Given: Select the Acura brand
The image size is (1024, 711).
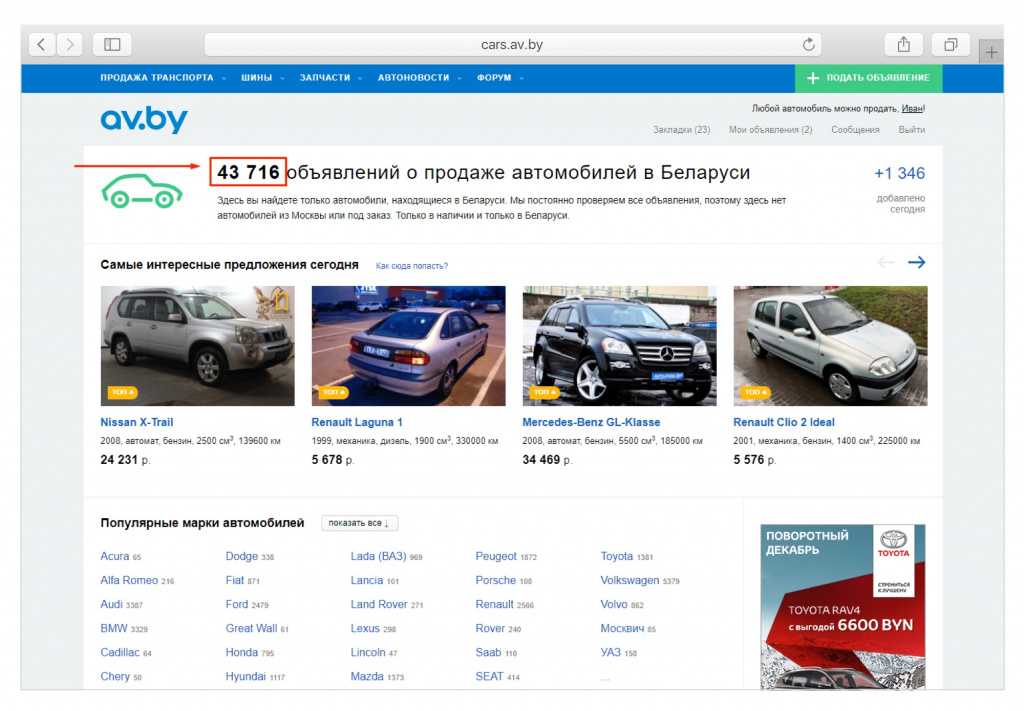Looking at the screenshot, I should (x=114, y=556).
